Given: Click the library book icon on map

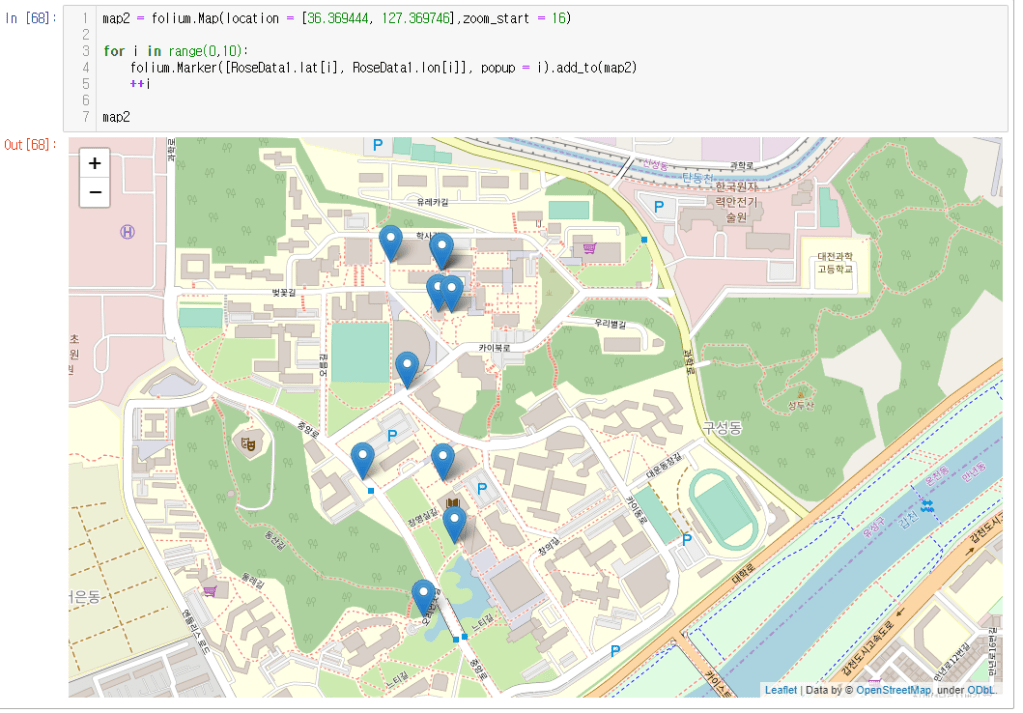Looking at the screenshot, I should [453, 501].
